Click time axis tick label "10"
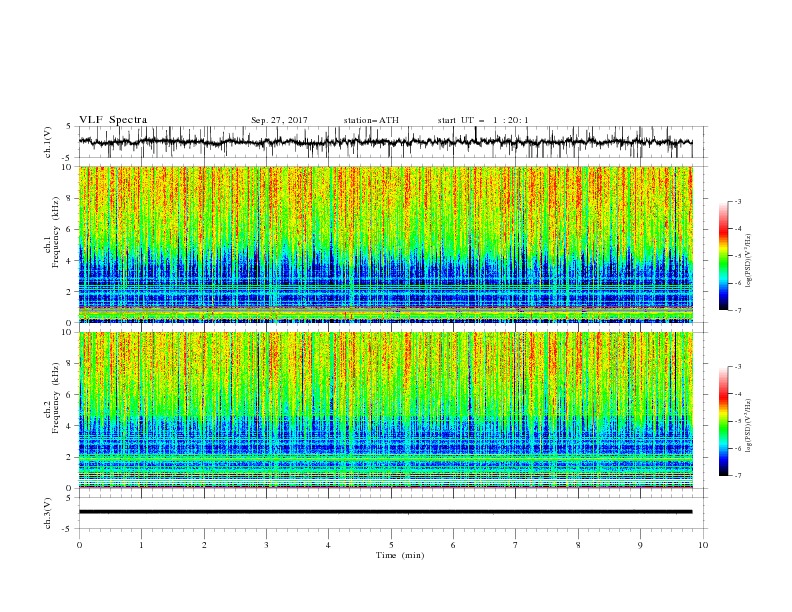This screenshot has width=792, height=612. click(x=703, y=545)
